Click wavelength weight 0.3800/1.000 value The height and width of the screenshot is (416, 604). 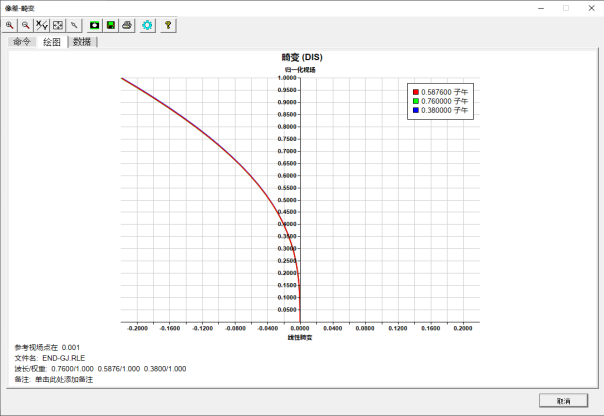click(165, 369)
